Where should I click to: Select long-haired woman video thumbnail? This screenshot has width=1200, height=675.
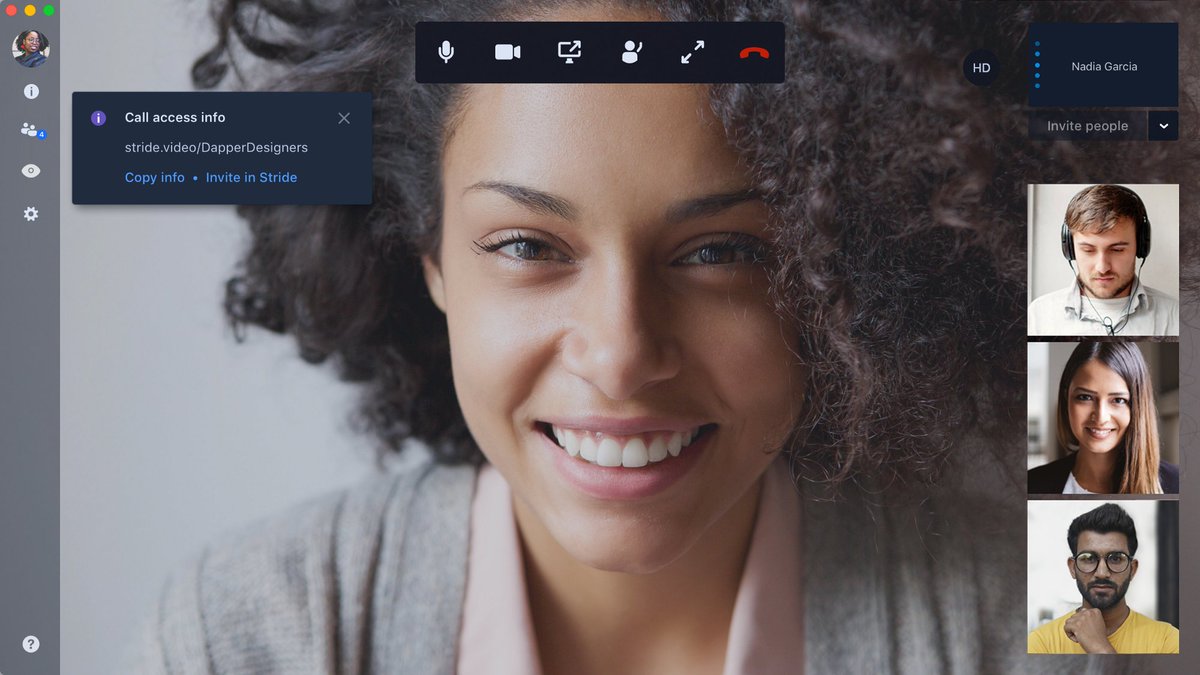coord(1103,418)
